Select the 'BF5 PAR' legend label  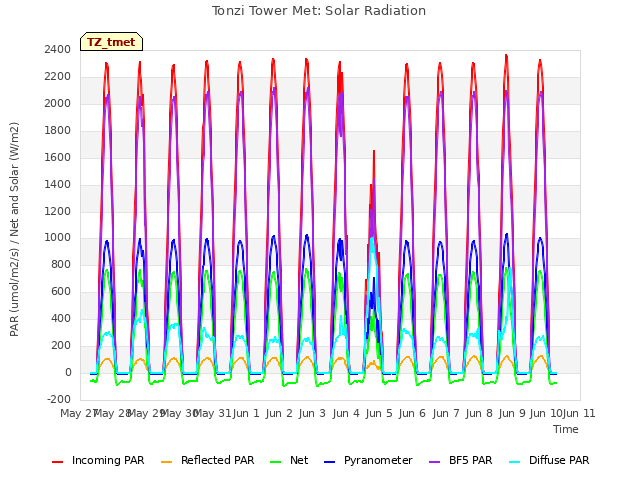471,460
